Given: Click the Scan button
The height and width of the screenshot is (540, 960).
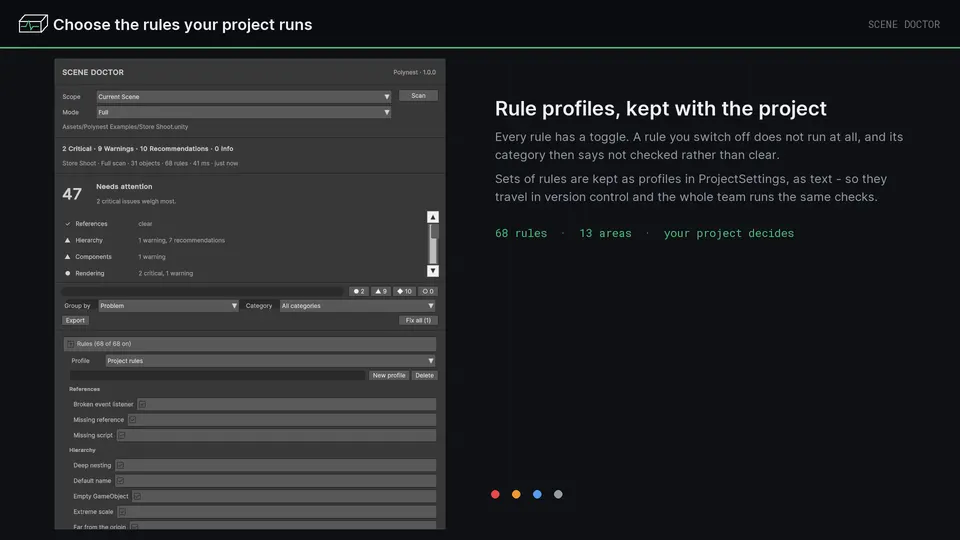Looking at the screenshot, I should [418, 96].
